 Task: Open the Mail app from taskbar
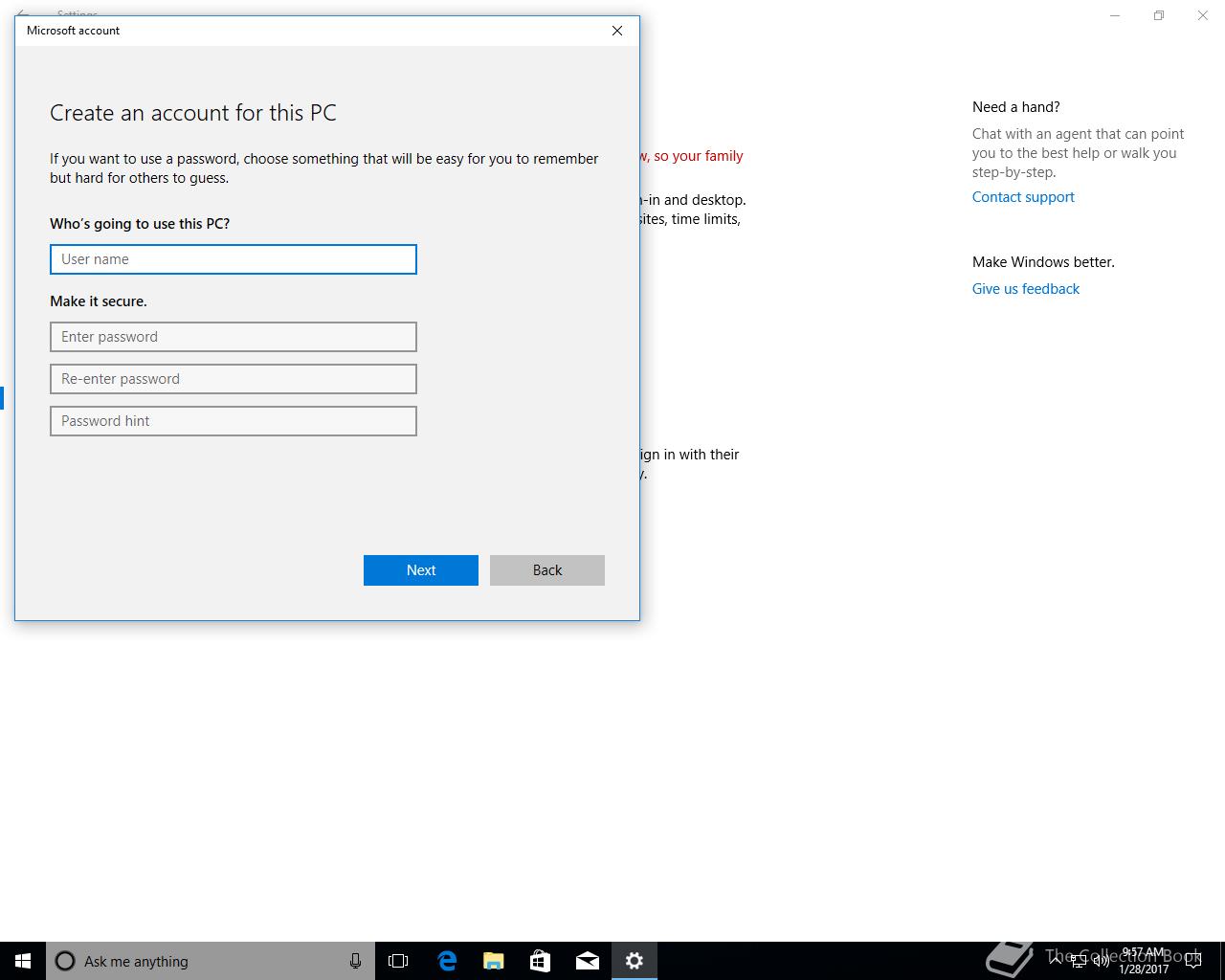587,961
